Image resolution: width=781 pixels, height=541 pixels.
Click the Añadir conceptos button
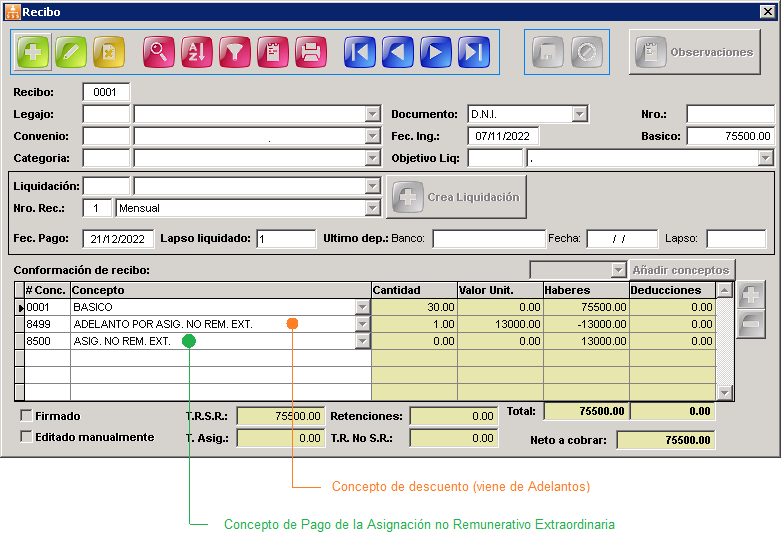(x=681, y=270)
